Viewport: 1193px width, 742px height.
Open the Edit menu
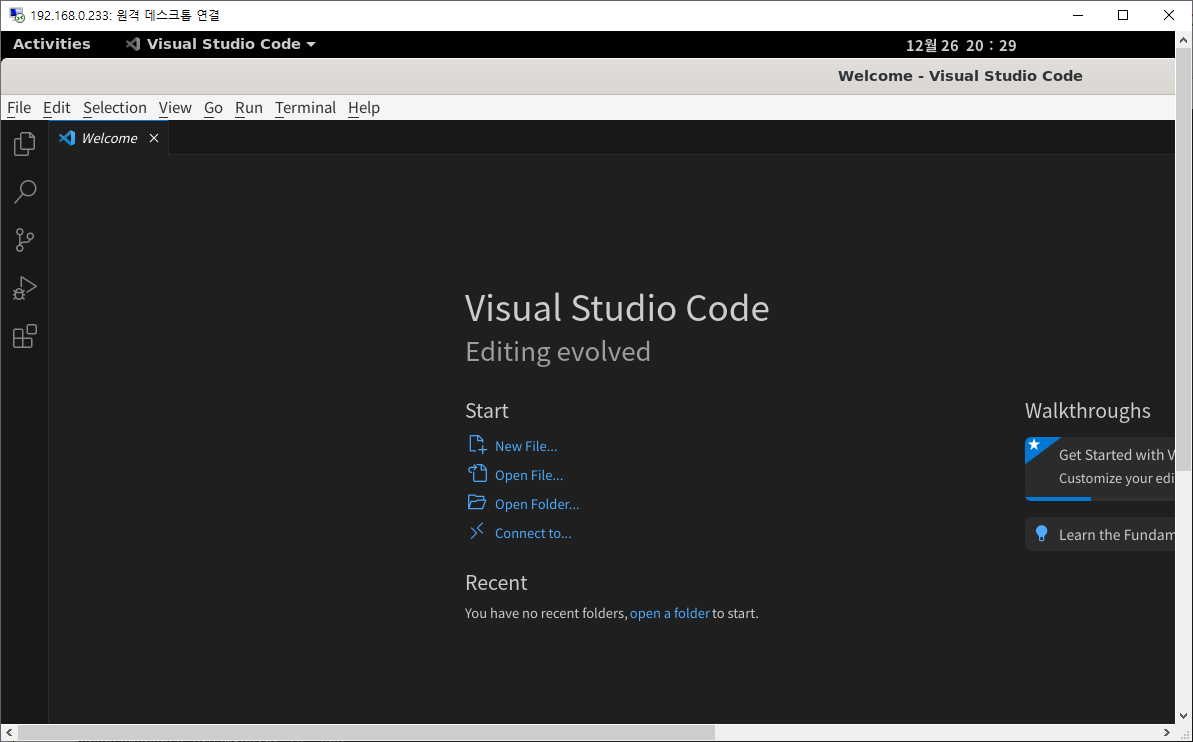tap(56, 107)
